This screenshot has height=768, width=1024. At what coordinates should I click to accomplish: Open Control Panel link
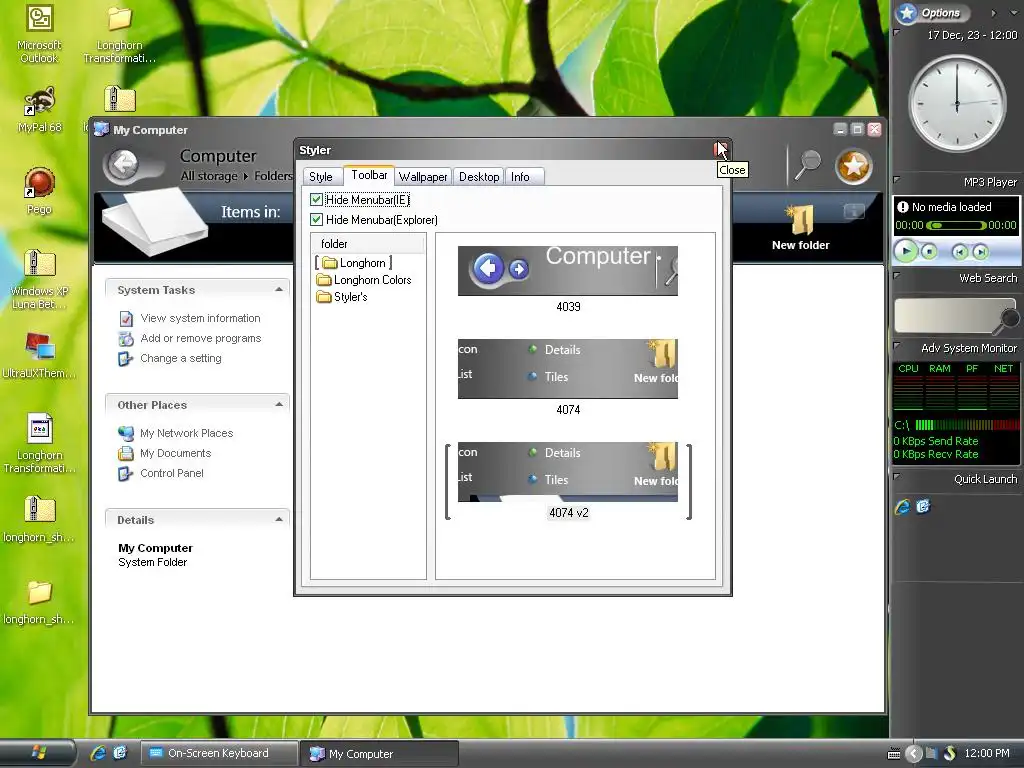(x=172, y=473)
